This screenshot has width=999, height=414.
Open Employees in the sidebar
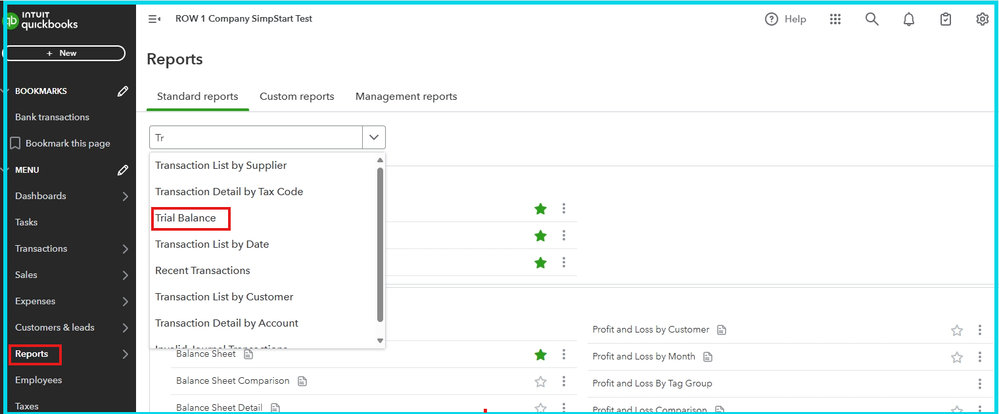(39, 380)
